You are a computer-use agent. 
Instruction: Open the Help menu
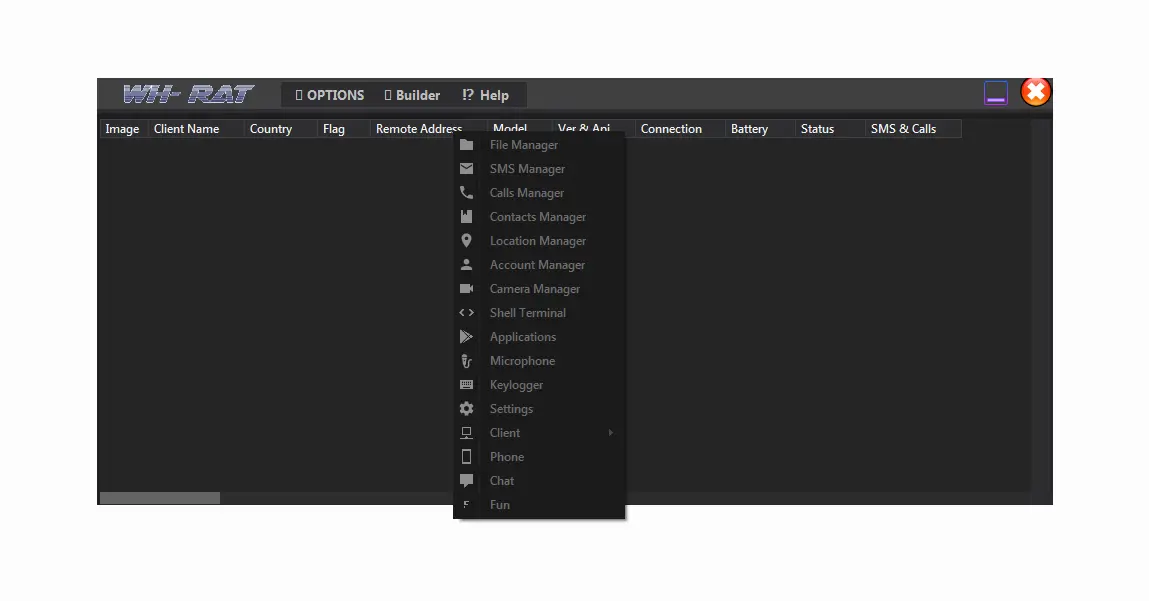click(x=487, y=94)
